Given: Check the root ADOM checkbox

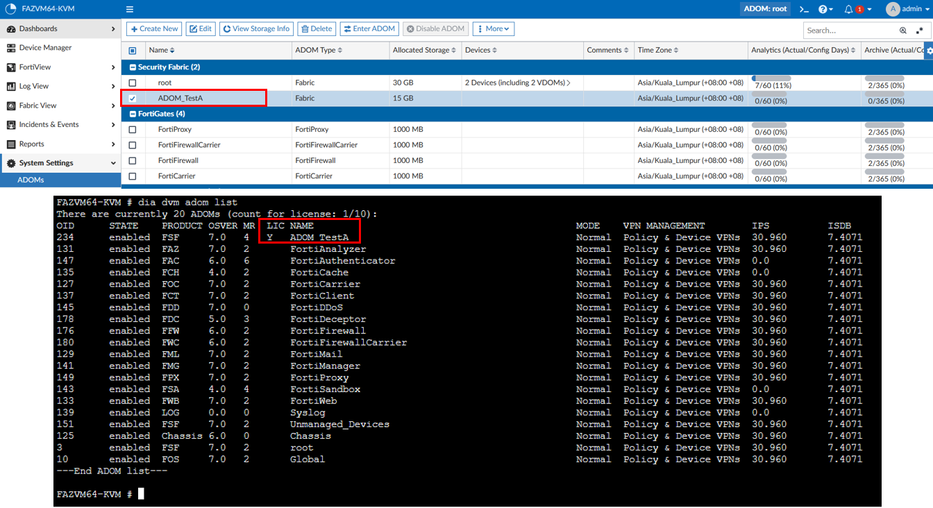Looking at the screenshot, I should [132, 83].
